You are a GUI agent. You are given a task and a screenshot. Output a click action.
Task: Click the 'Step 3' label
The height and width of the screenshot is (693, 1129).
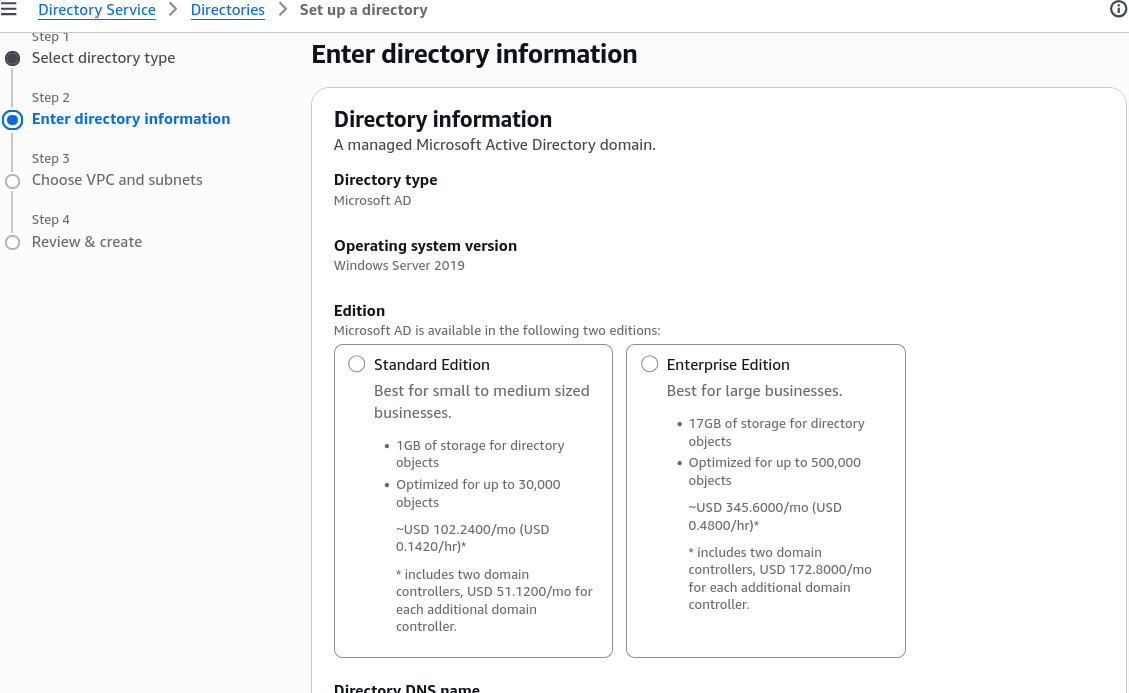50,158
